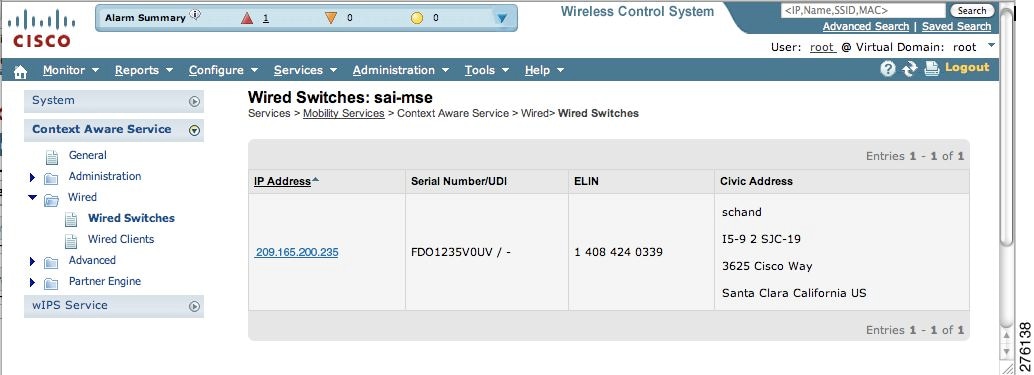
Task: Collapse the Wired folder tree node
Action: 33,197
